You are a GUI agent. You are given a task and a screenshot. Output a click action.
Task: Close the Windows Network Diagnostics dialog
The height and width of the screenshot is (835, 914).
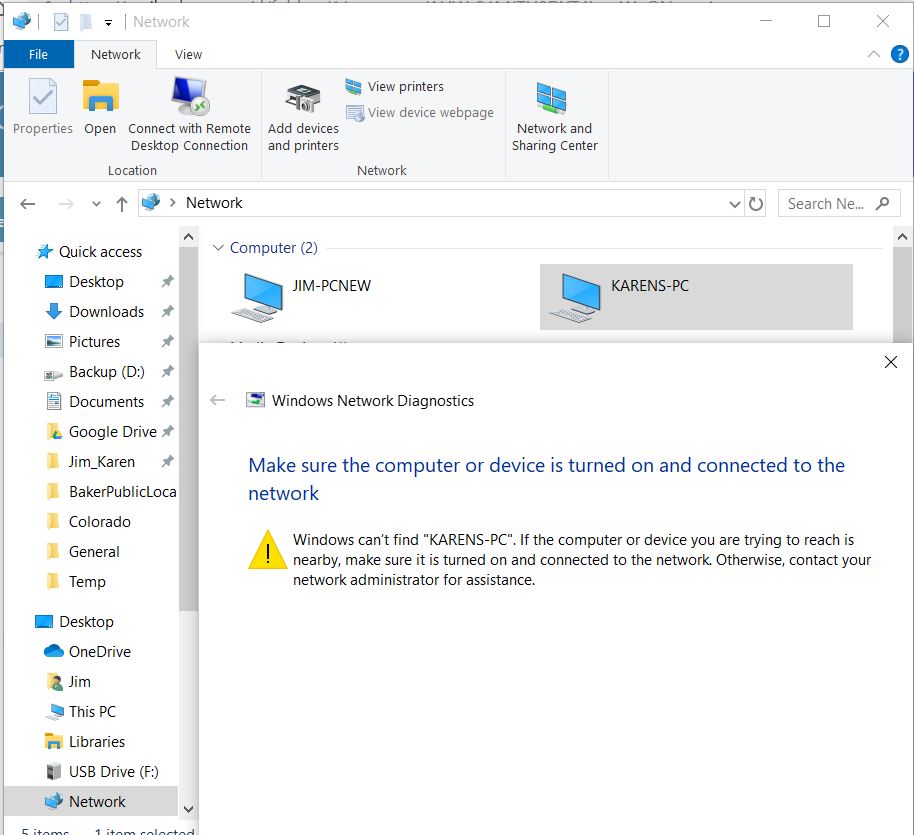point(890,362)
